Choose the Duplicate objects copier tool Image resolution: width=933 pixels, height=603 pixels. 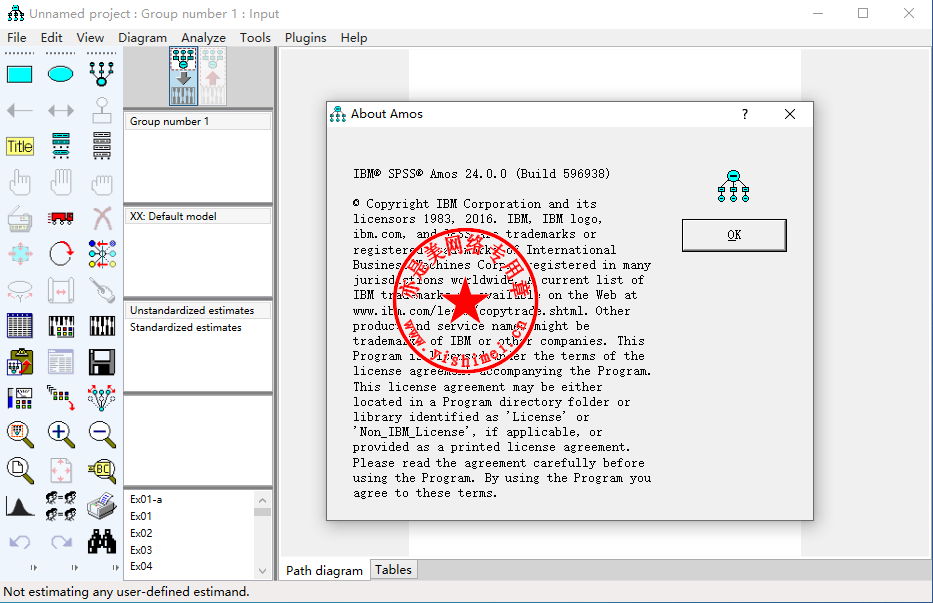click(x=20, y=218)
